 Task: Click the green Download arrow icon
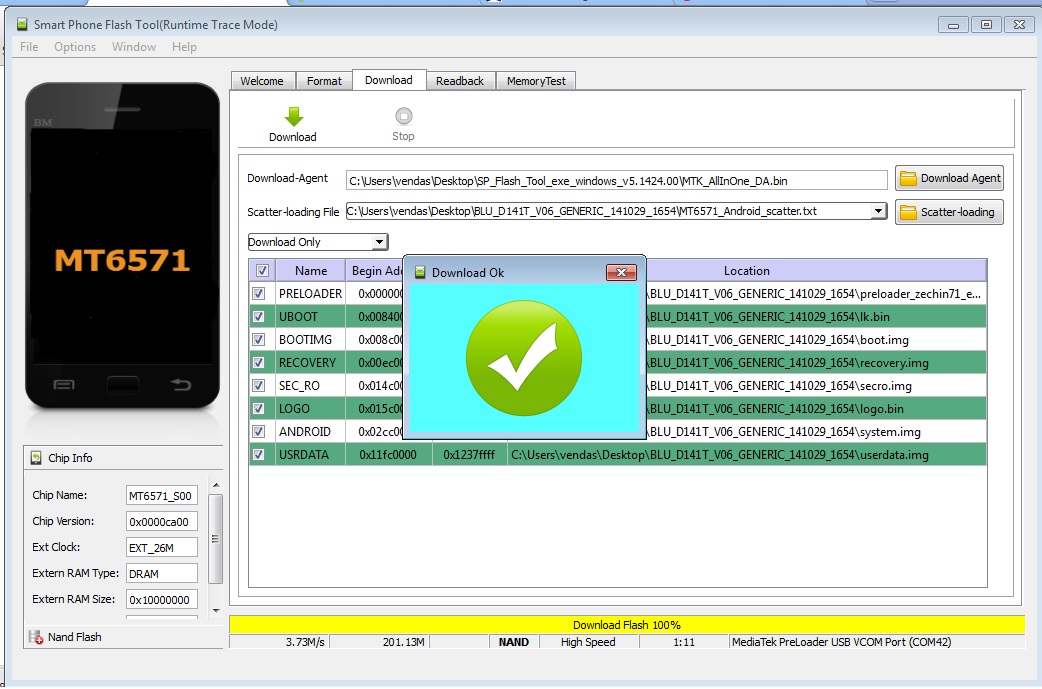(293, 116)
